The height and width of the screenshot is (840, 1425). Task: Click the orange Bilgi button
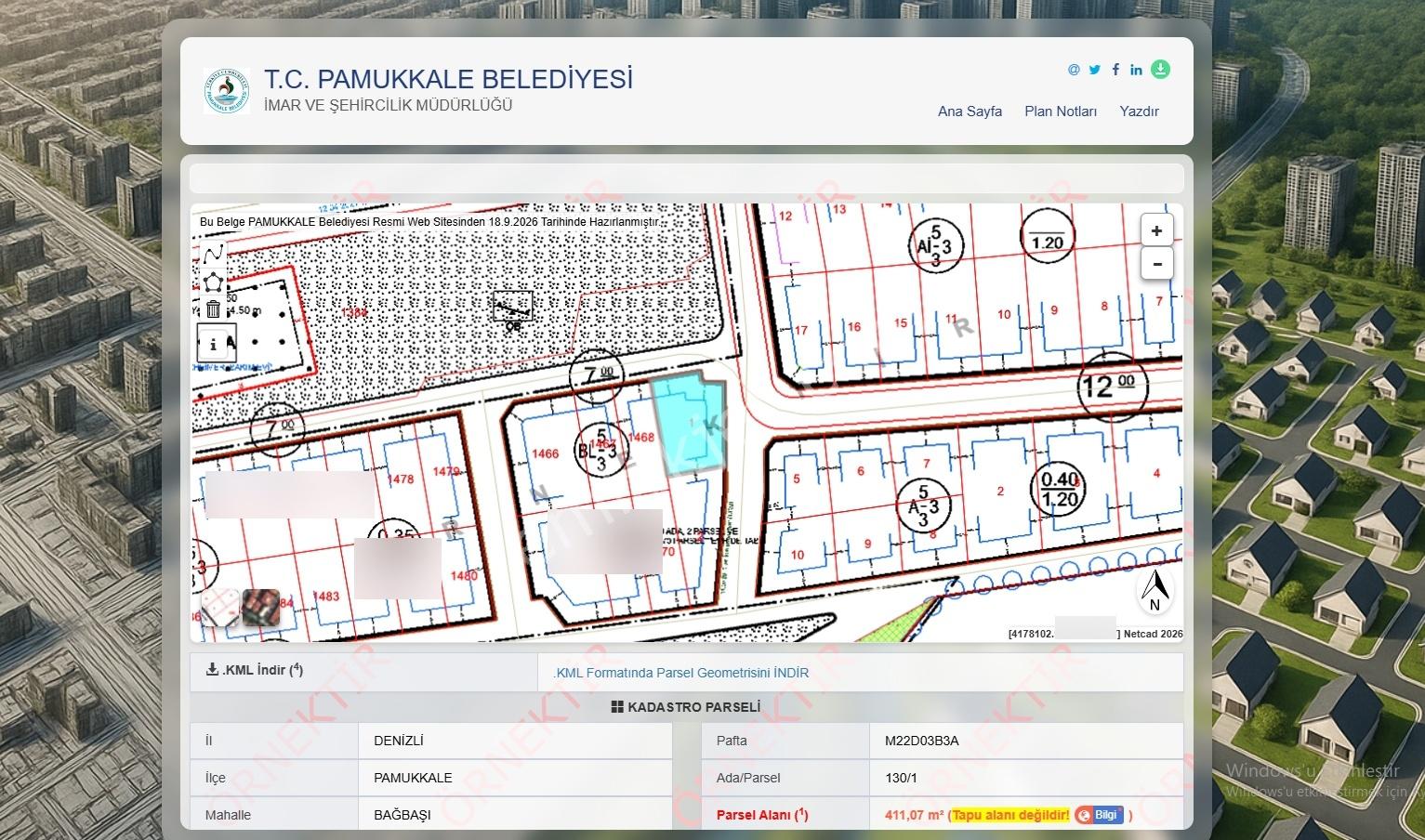click(x=1099, y=815)
